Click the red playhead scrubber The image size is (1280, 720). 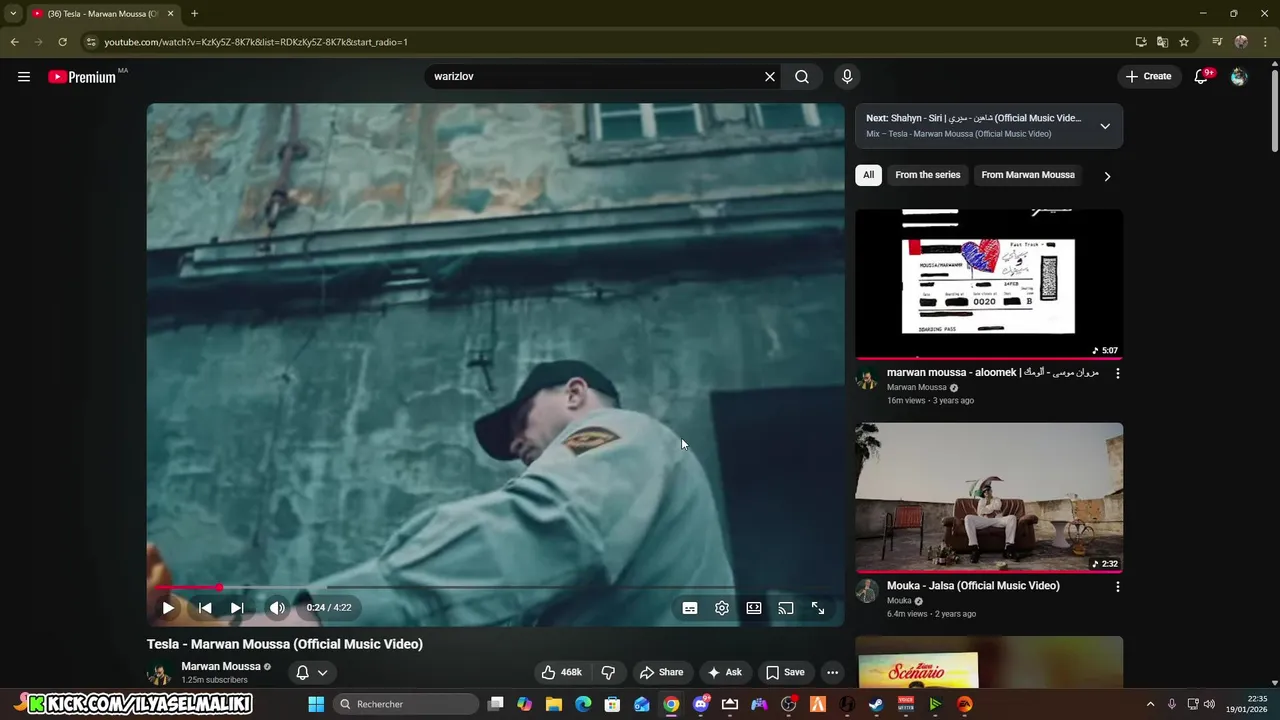click(219, 588)
